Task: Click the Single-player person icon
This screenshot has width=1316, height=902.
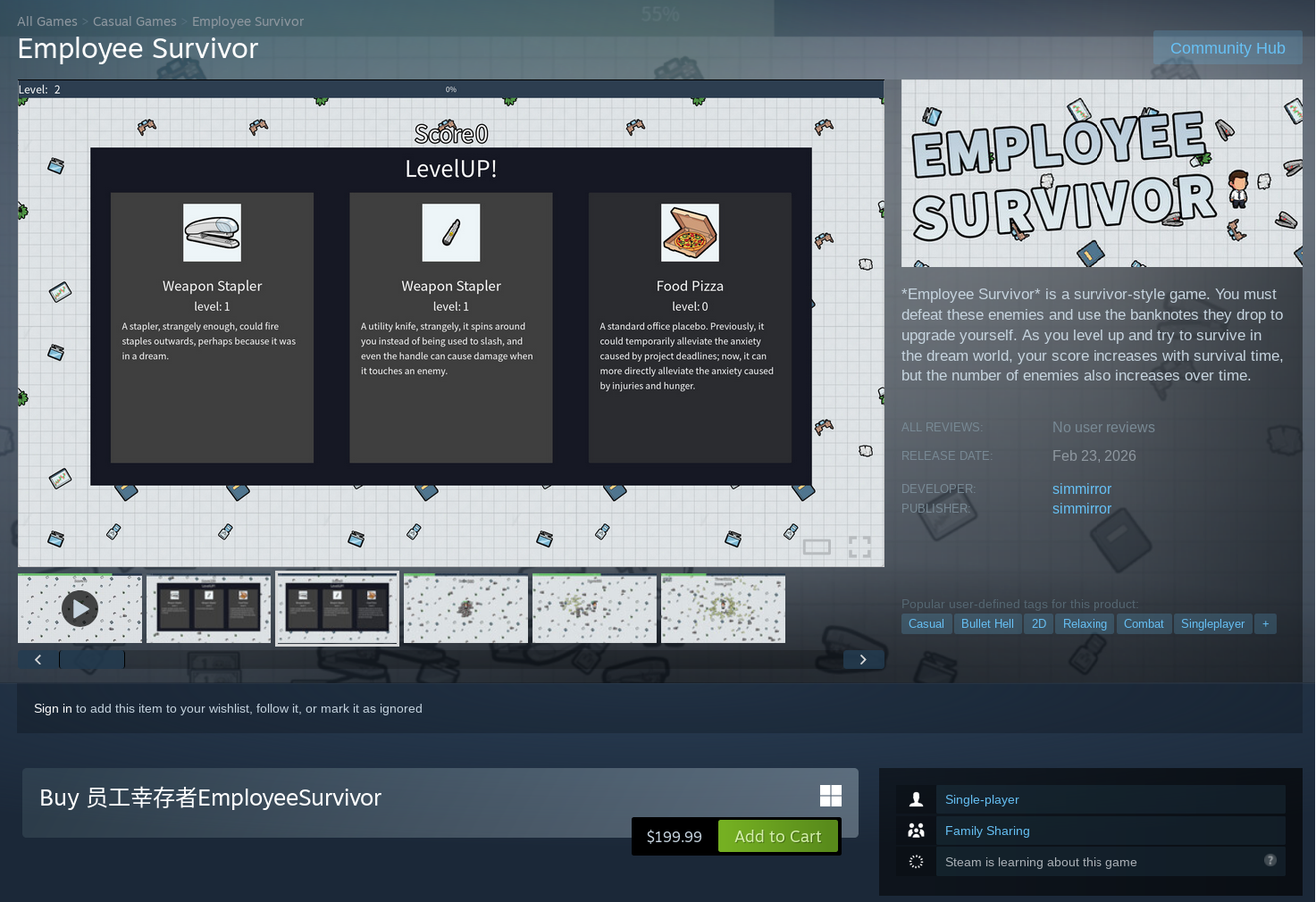Action: (x=916, y=799)
